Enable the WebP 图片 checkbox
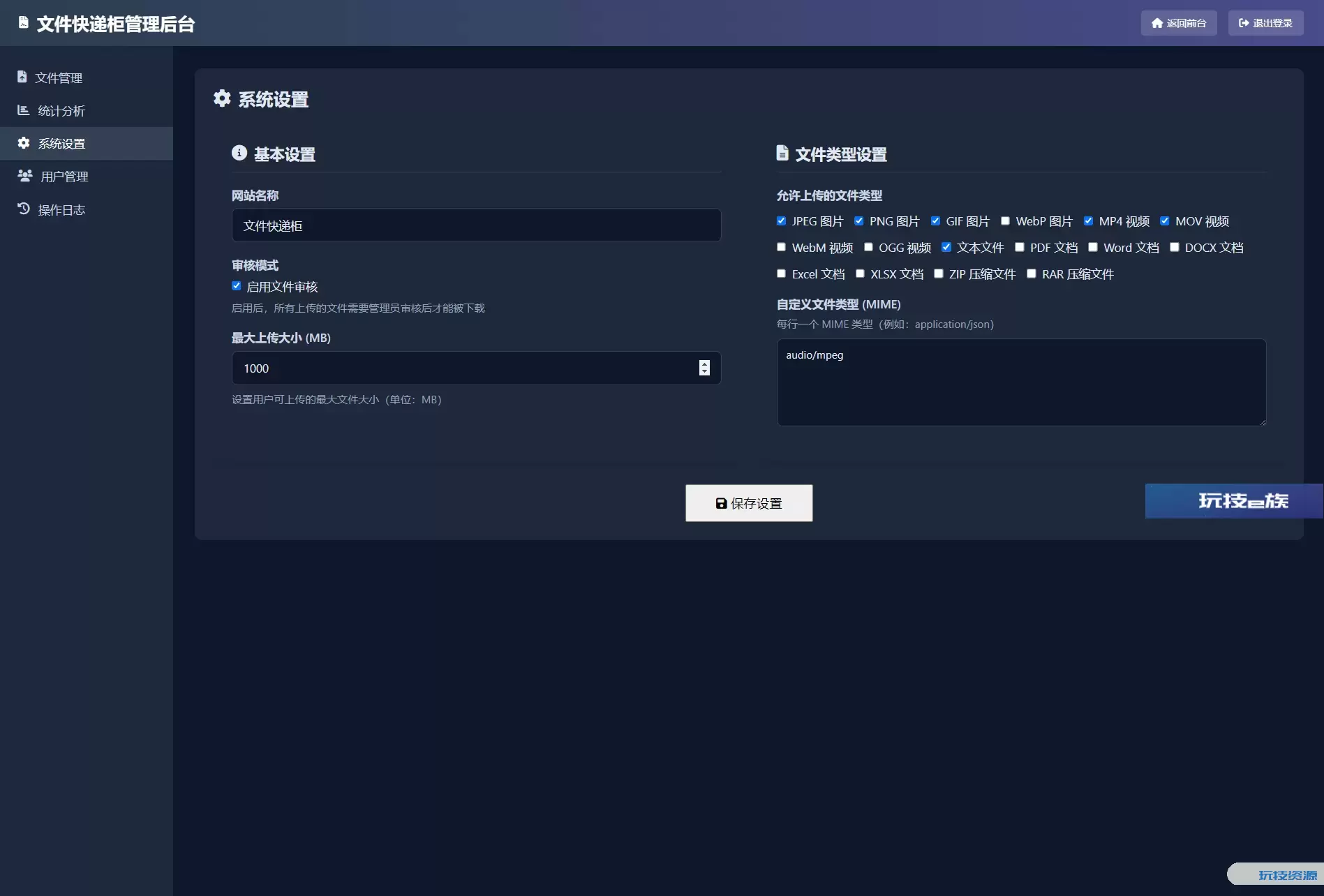Viewport: 1324px width, 896px height. (1006, 221)
